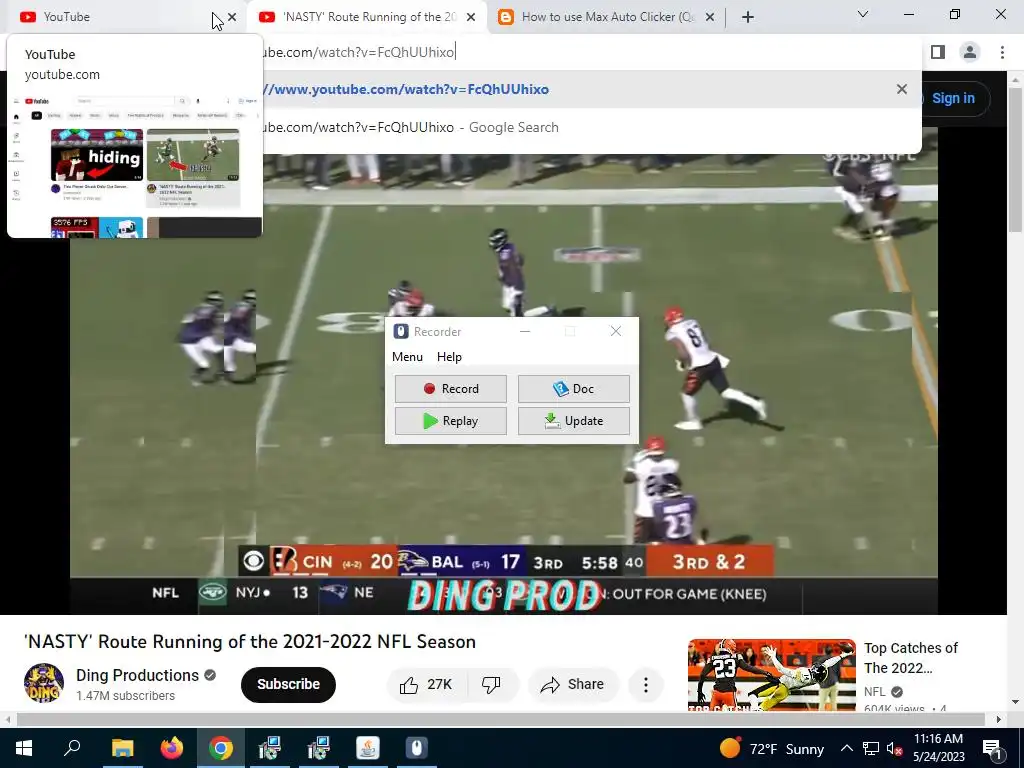Image resolution: width=1024 pixels, height=768 pixels.
Task: Open Chrome three-dot menu
Action: click(x=1002, y=52)
